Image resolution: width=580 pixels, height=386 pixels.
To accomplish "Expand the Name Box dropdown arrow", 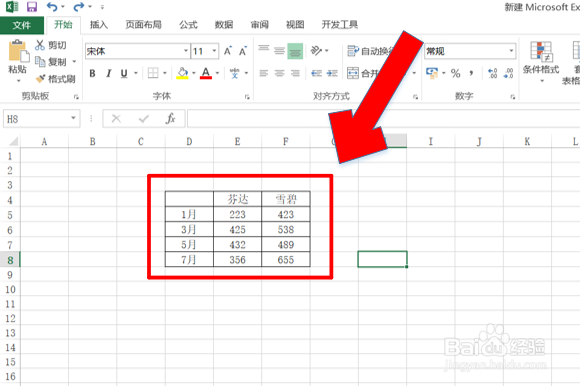I will (73, 118).
